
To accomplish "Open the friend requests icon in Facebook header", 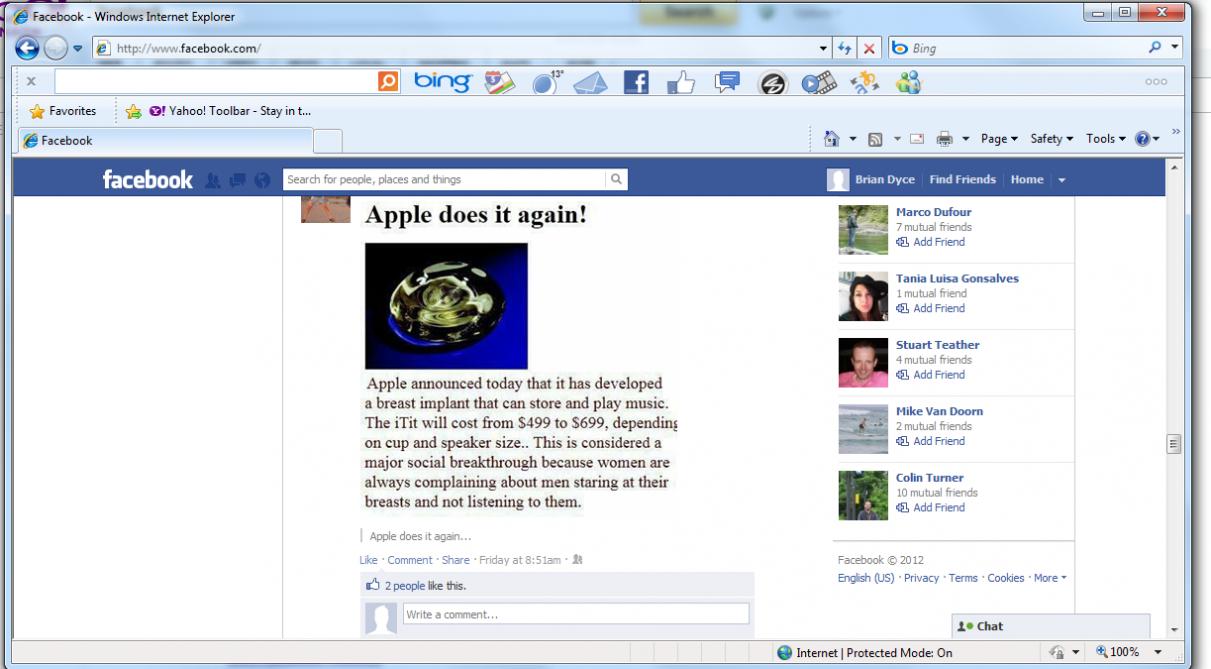I will point(212,180).
